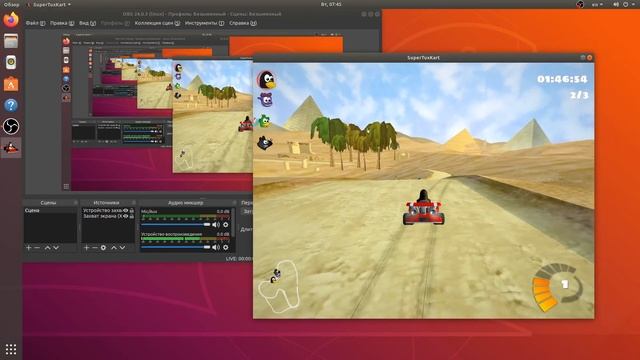Open the Справка menu in OBS
Screen dimensions: 640x360
(x=243, y=23)
